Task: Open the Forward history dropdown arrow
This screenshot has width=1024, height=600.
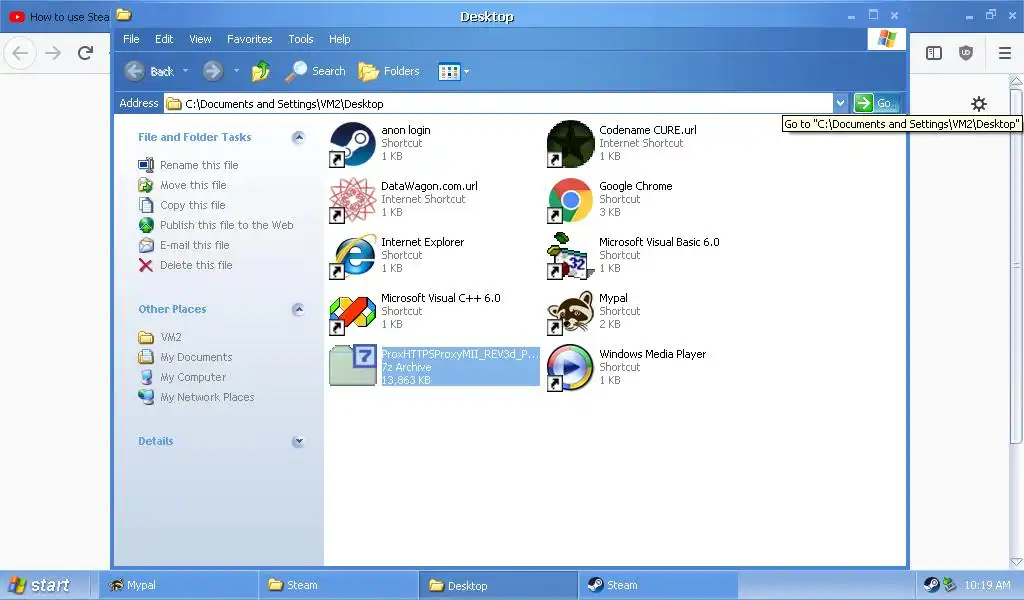Action: tap(236, 71)
